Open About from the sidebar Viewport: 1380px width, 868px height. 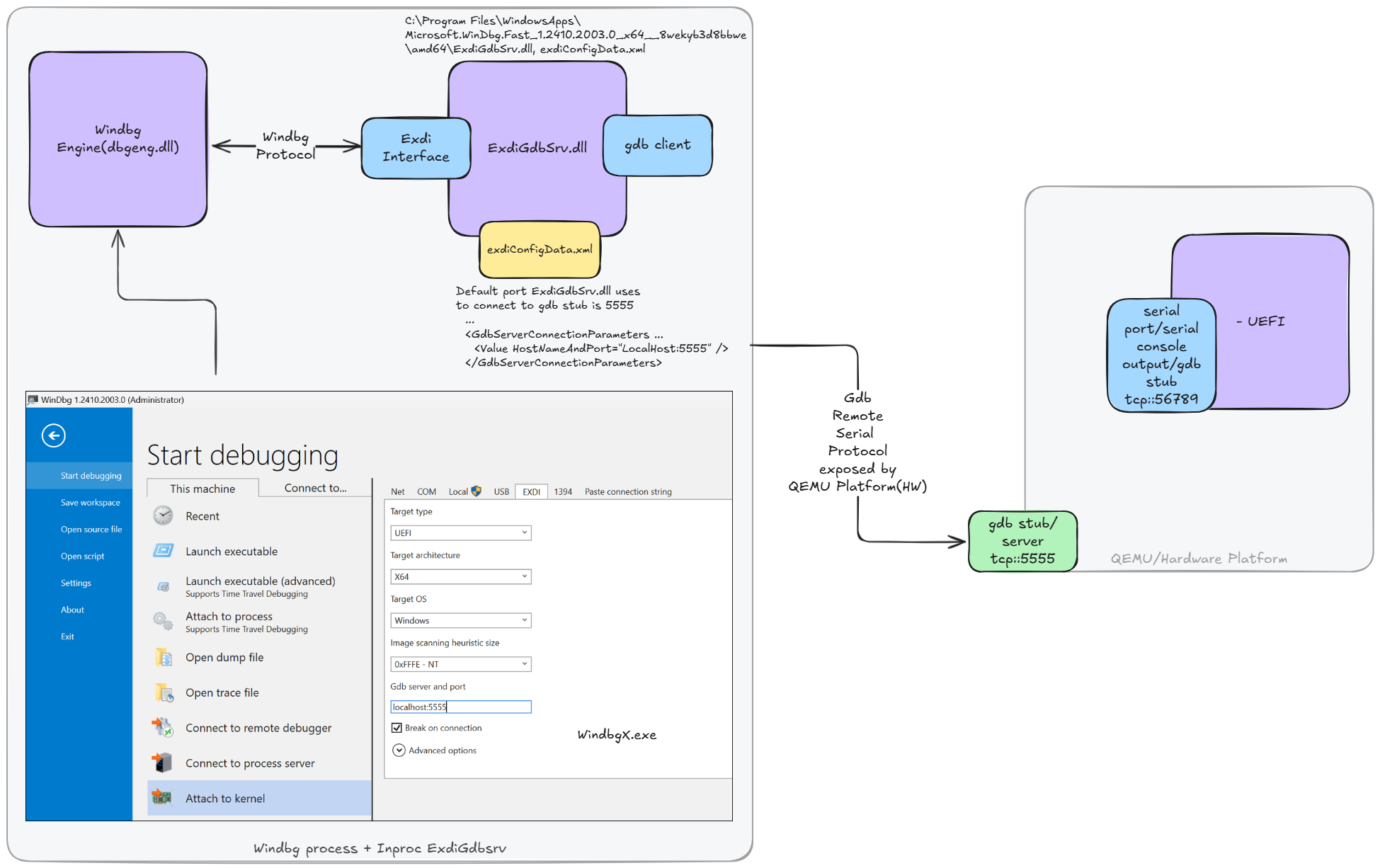(79, 610)
